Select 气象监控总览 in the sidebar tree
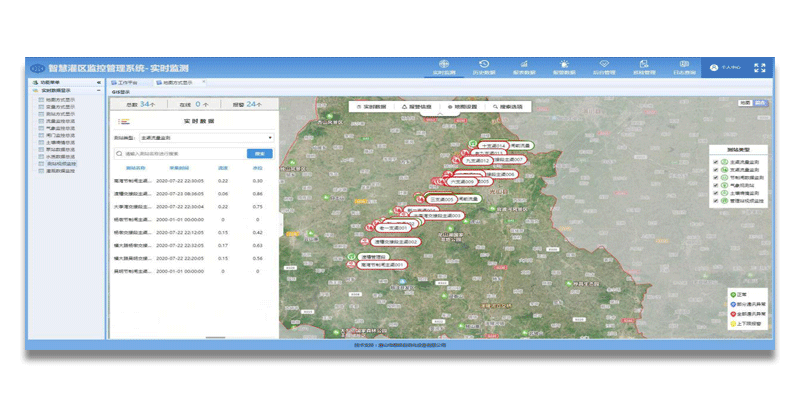Screen dimensions: 800x406 coord(60,129)
